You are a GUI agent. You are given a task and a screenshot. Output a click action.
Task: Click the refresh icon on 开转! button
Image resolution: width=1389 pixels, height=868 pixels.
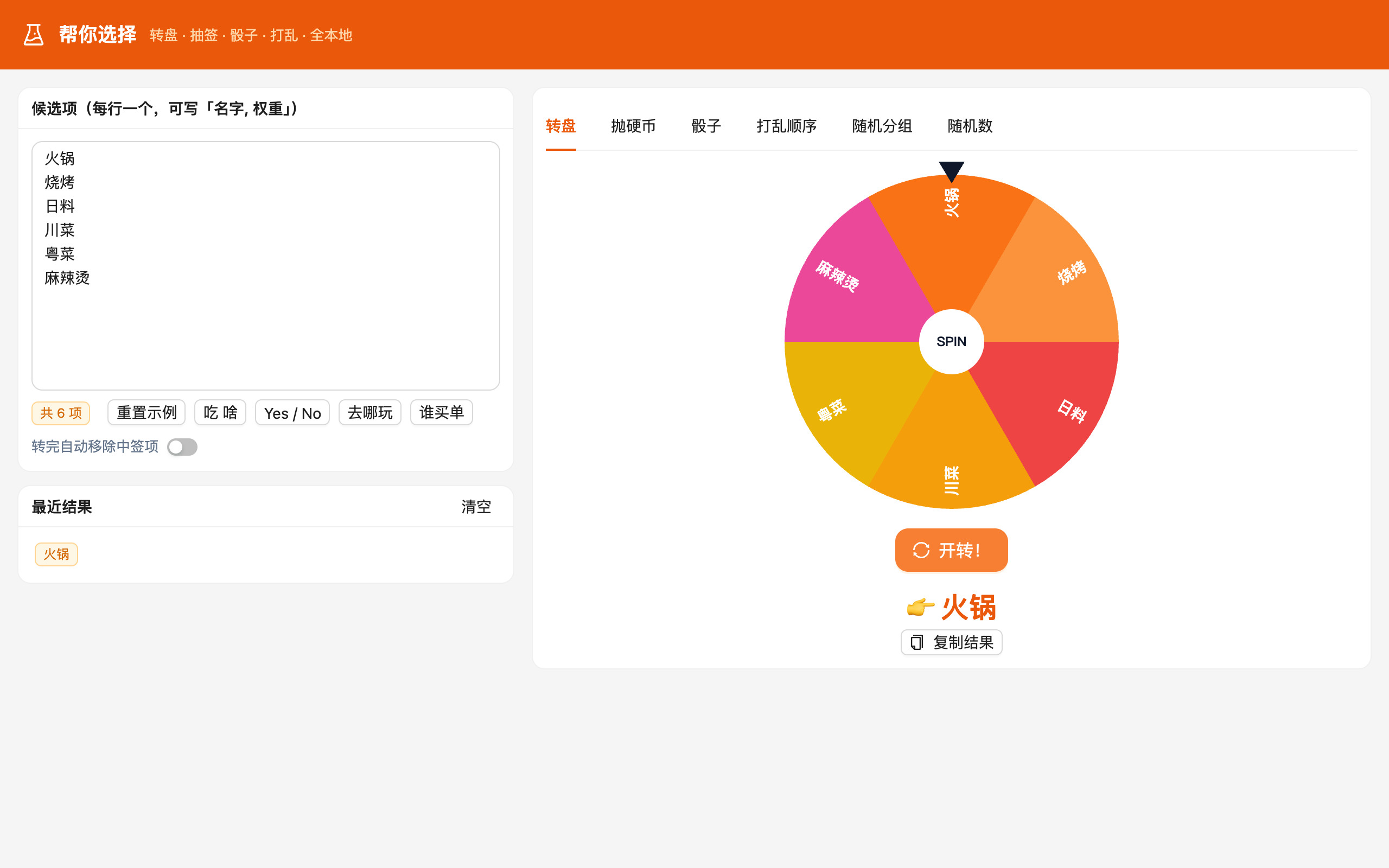(x=921, y=550)
